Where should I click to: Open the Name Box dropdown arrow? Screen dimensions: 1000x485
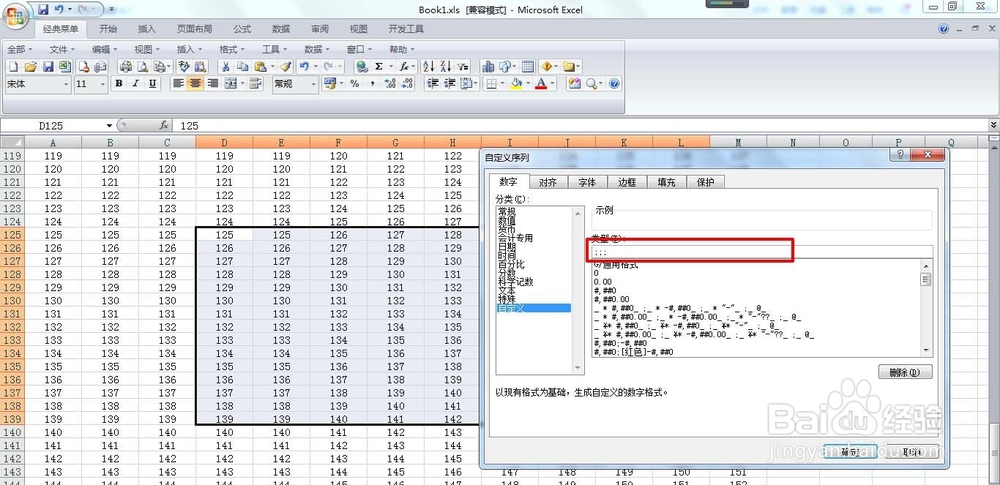(x=109, y=126)
